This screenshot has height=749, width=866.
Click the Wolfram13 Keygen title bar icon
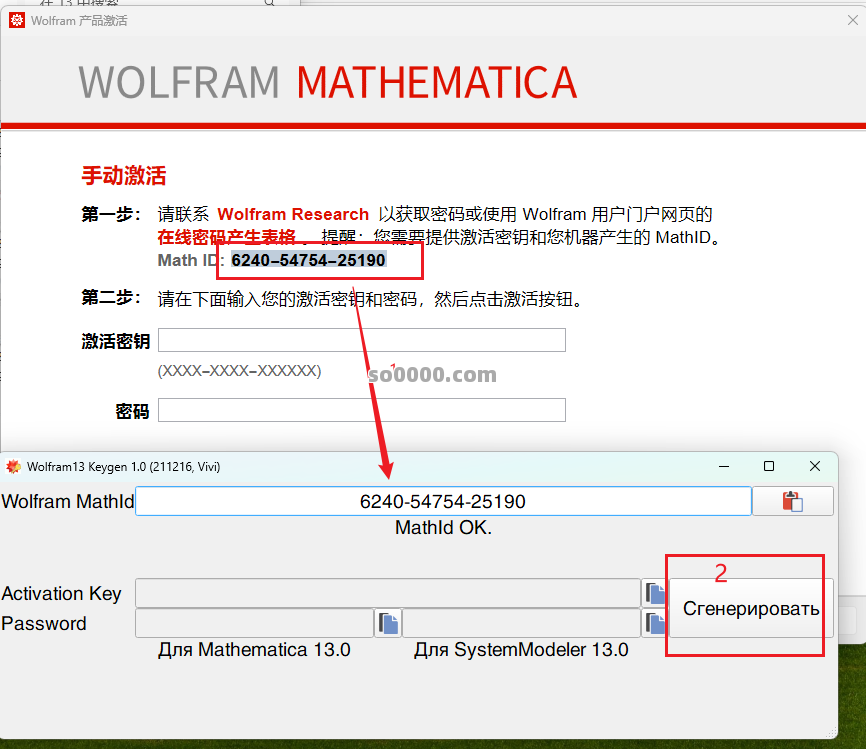click(13, 467)
